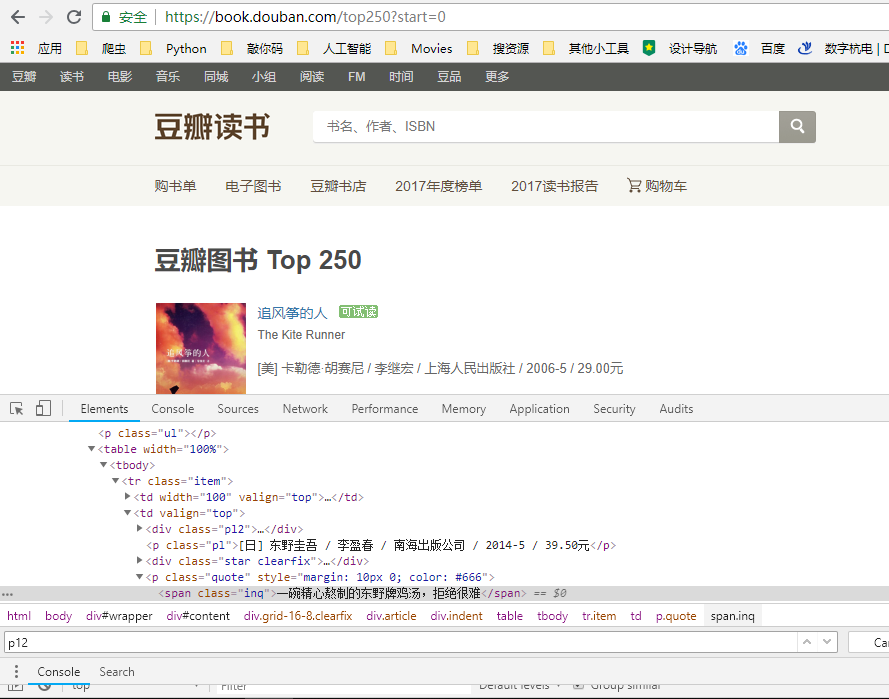Open the 爬虫 bookmark folder
The image size is (889, 699).
click(x=102, y=48)
